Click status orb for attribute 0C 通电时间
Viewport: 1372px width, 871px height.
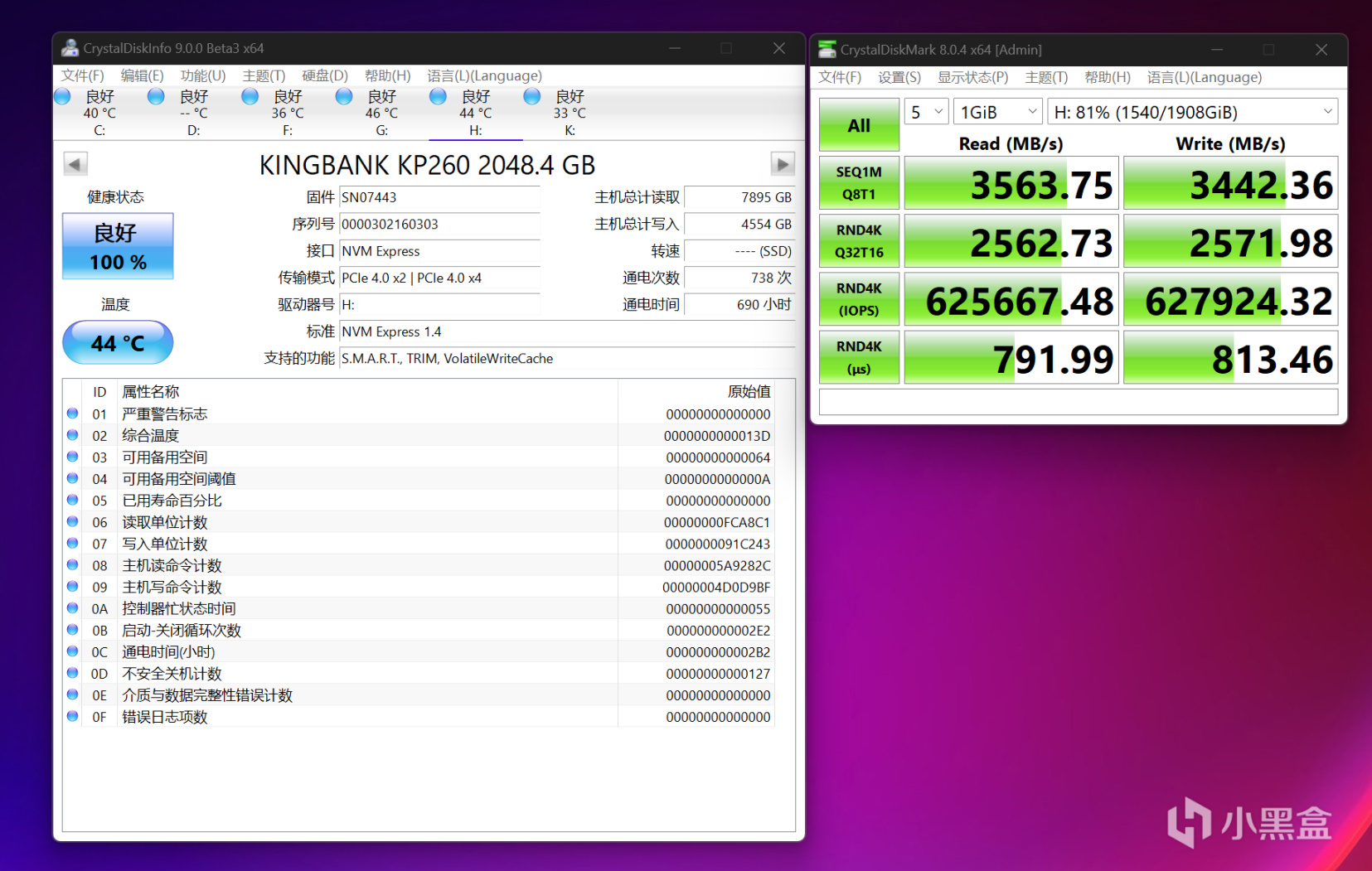click(x=73, y=651)
